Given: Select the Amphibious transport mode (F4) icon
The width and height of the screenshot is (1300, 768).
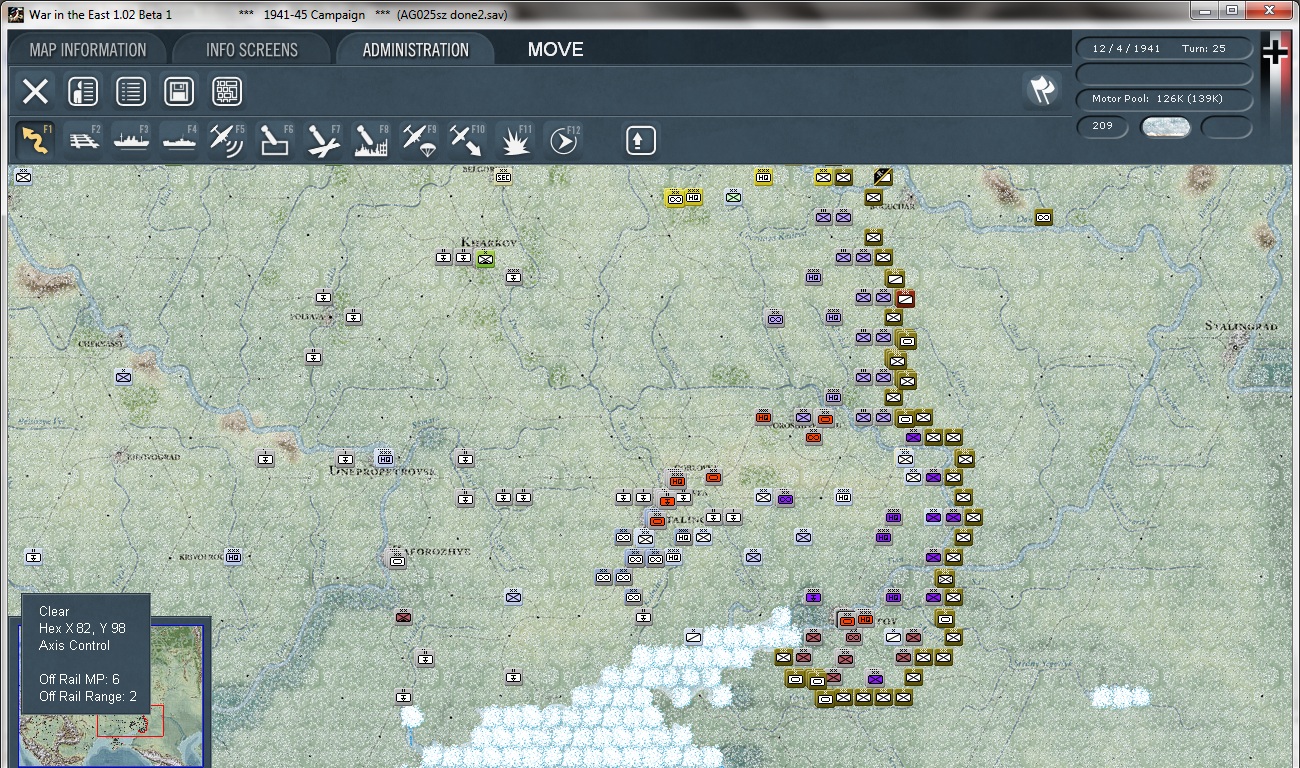Looking at the screenshot, I should (x=179, y=141).
